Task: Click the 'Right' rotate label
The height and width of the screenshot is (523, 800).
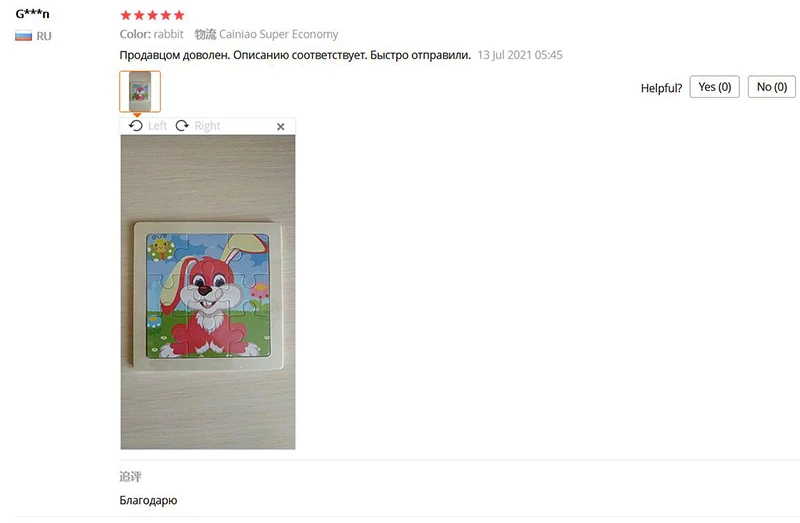Action: click(207, 126)
